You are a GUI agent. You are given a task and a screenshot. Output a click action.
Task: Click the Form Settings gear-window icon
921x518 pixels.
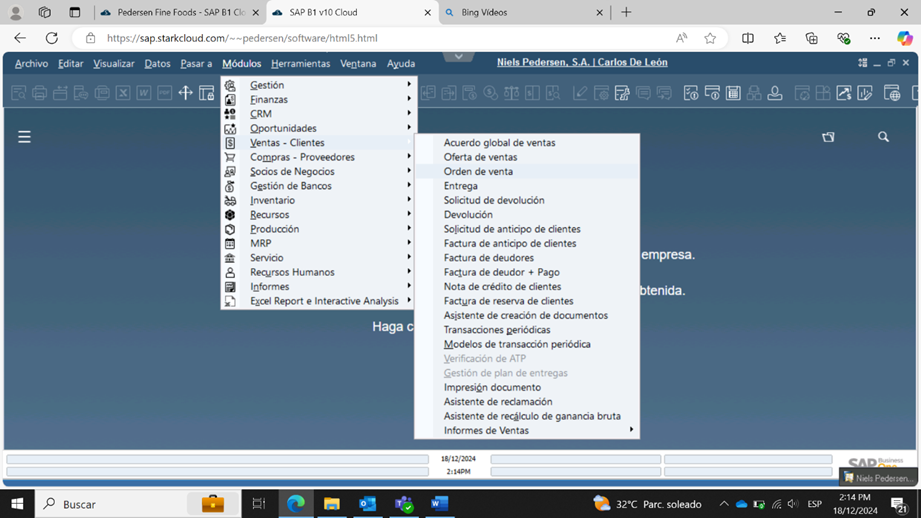click(x=601, y=93)
